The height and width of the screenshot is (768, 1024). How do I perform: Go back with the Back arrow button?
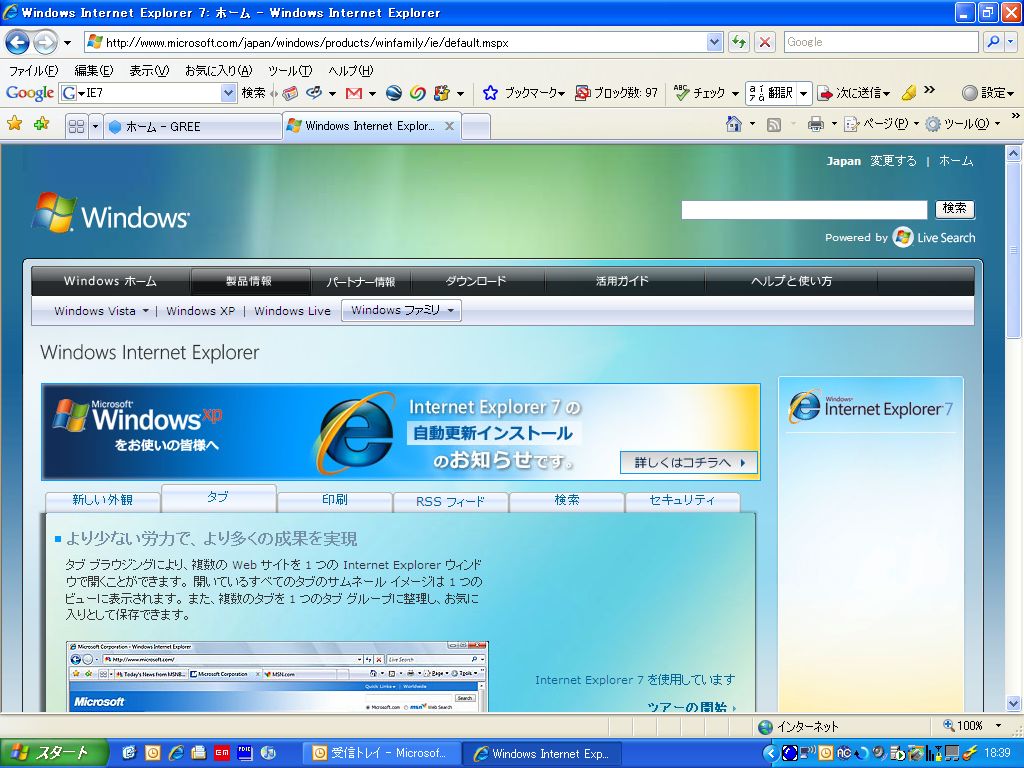(x=18, y=43)
